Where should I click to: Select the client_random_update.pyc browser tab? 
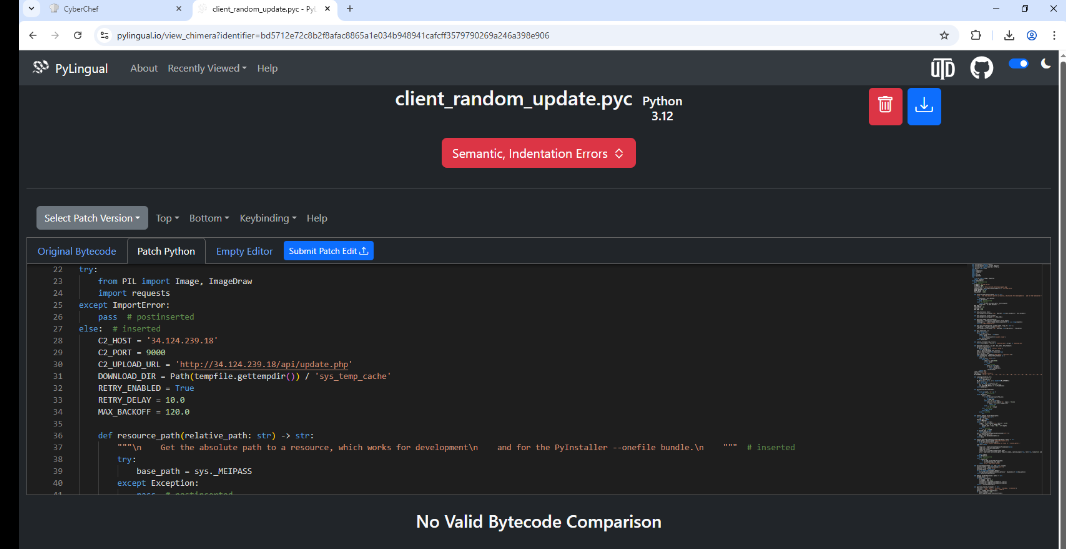(265, 9)
